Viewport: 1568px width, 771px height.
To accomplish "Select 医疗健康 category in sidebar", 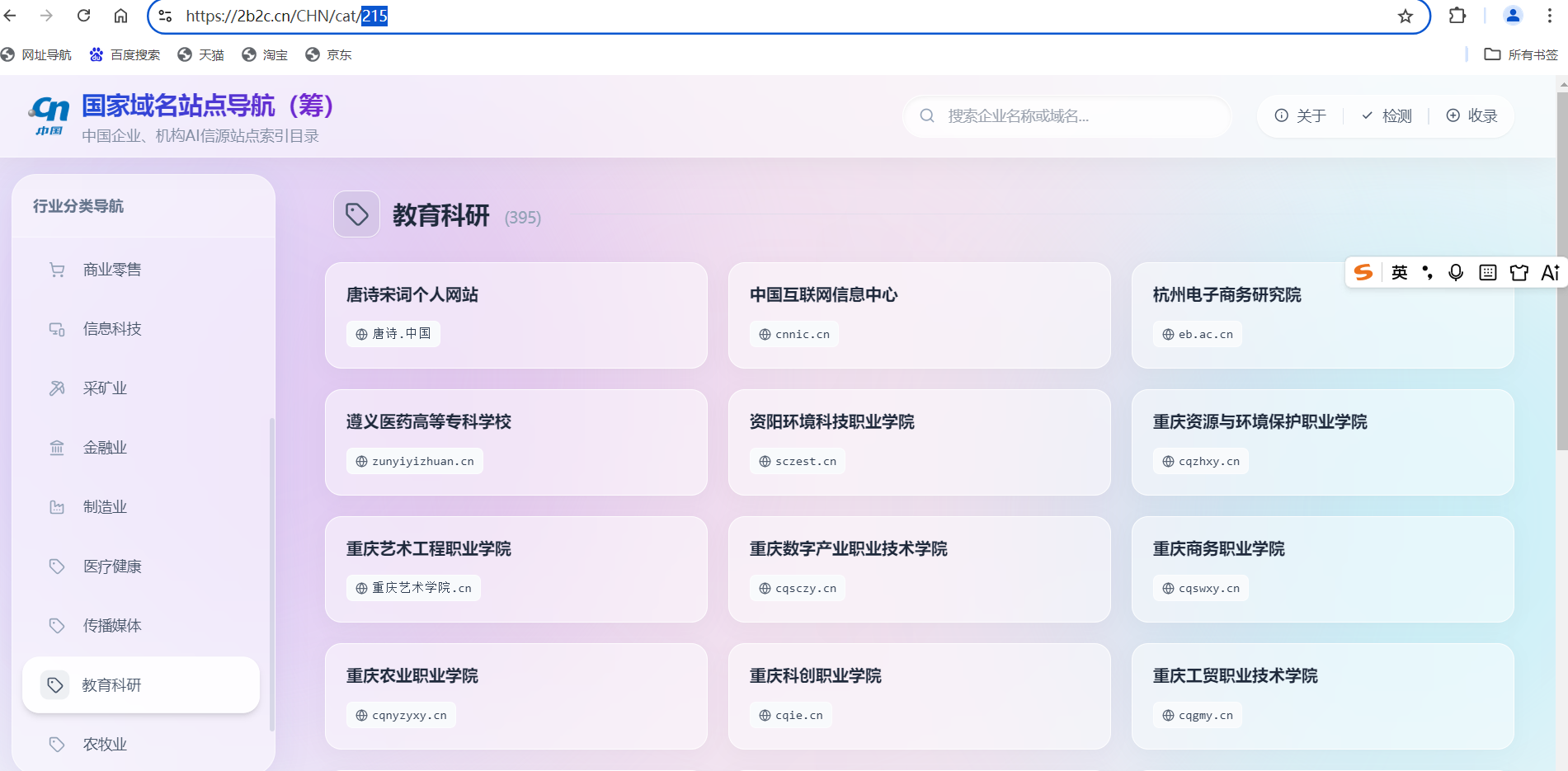I will point(141,566).
